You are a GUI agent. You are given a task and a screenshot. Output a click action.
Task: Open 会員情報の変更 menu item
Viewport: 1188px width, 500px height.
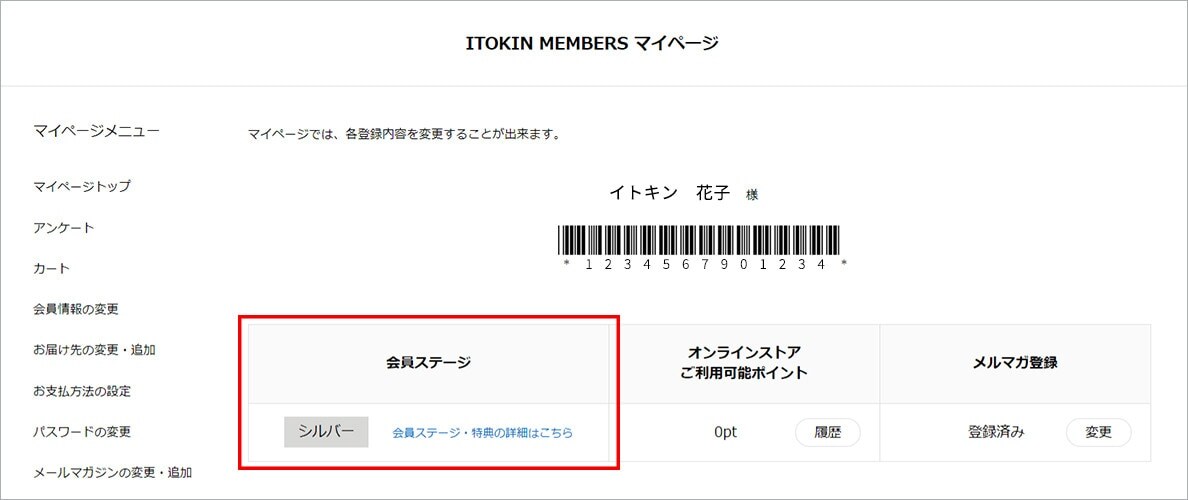(x=76, y=309)
